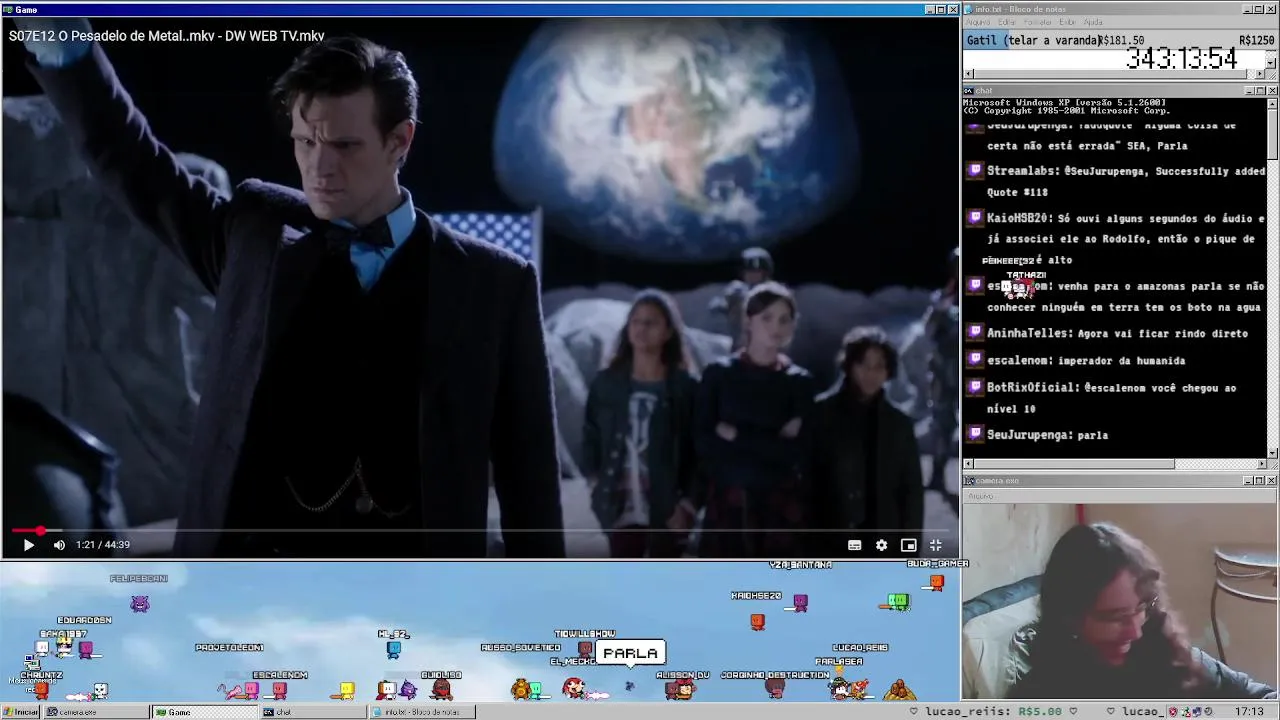Open video player settings gear
The width and height of the screenshot is (1280, 720).
pyautogui.click(x=881, y=545)
